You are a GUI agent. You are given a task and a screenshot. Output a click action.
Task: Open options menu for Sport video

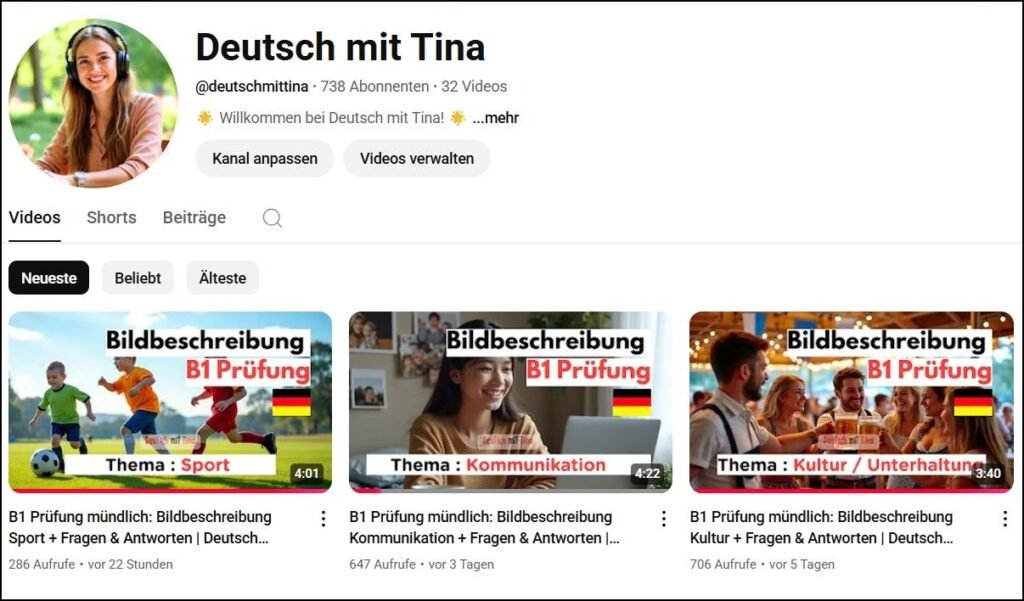[323, 519]
